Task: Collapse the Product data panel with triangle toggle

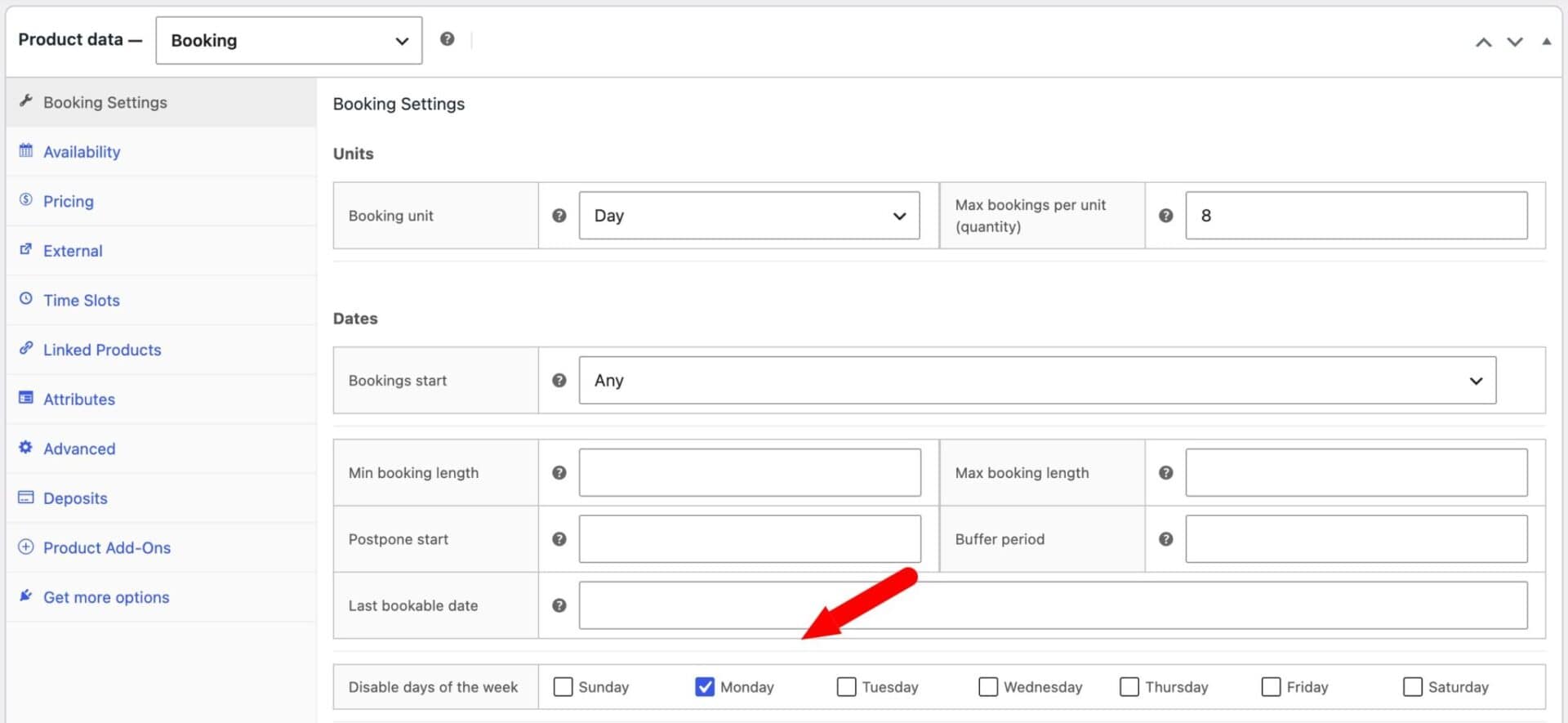Action: [1546, 42]
